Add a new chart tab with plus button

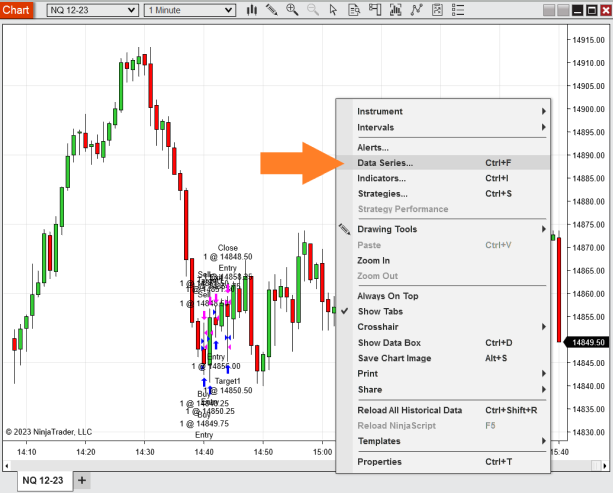pyautogui.click(x=82, y=480)
